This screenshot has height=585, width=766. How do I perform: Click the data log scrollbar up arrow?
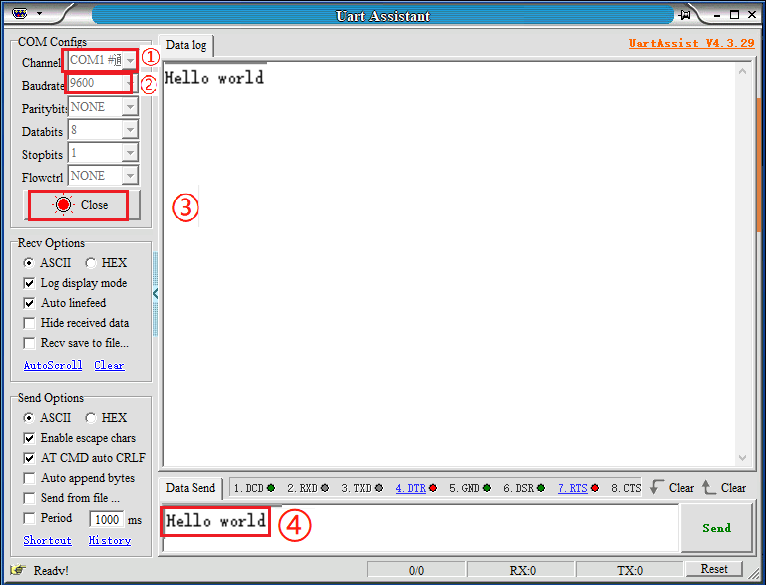(743, 71)
